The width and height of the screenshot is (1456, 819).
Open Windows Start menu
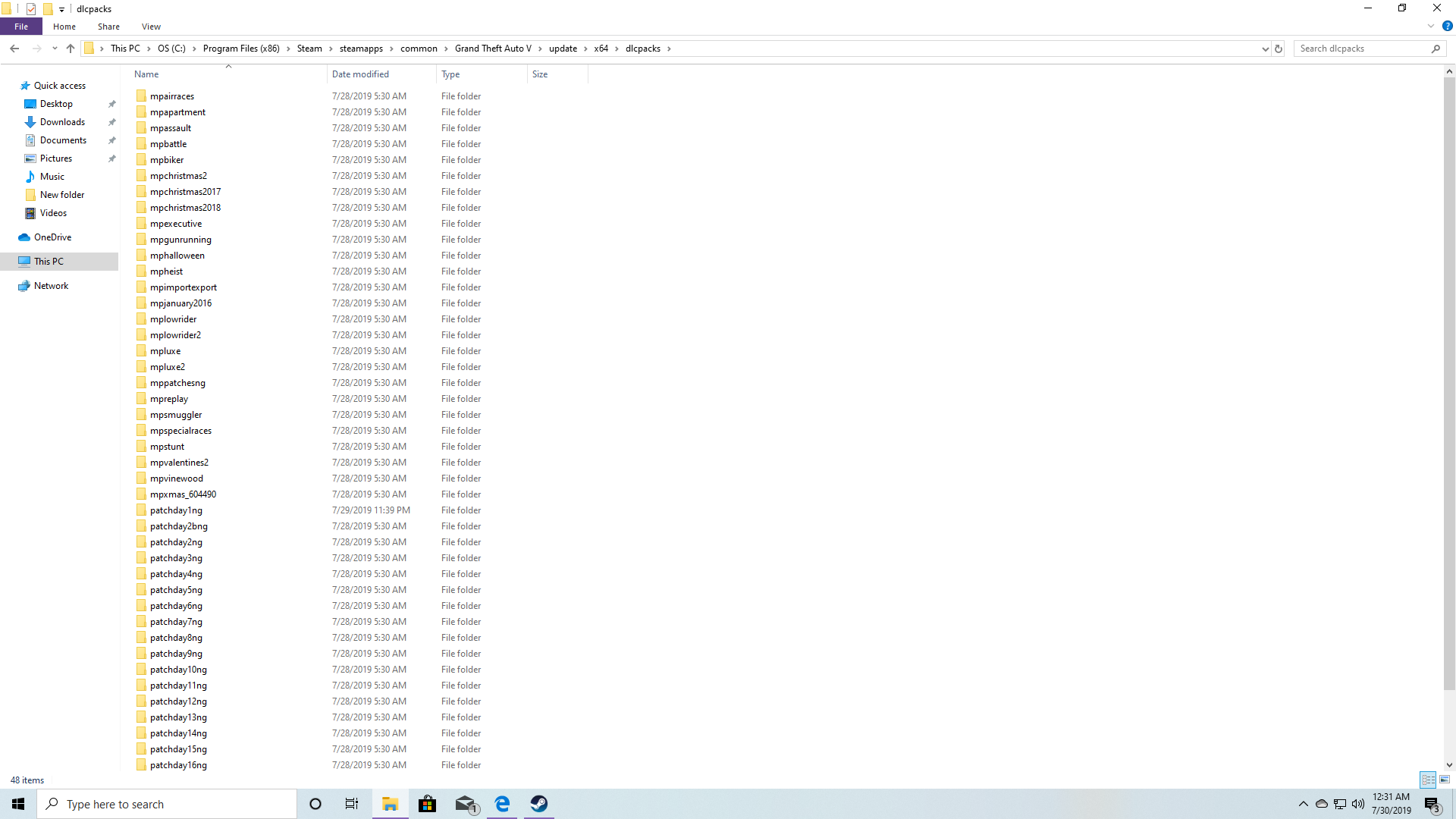click(18, 804)
